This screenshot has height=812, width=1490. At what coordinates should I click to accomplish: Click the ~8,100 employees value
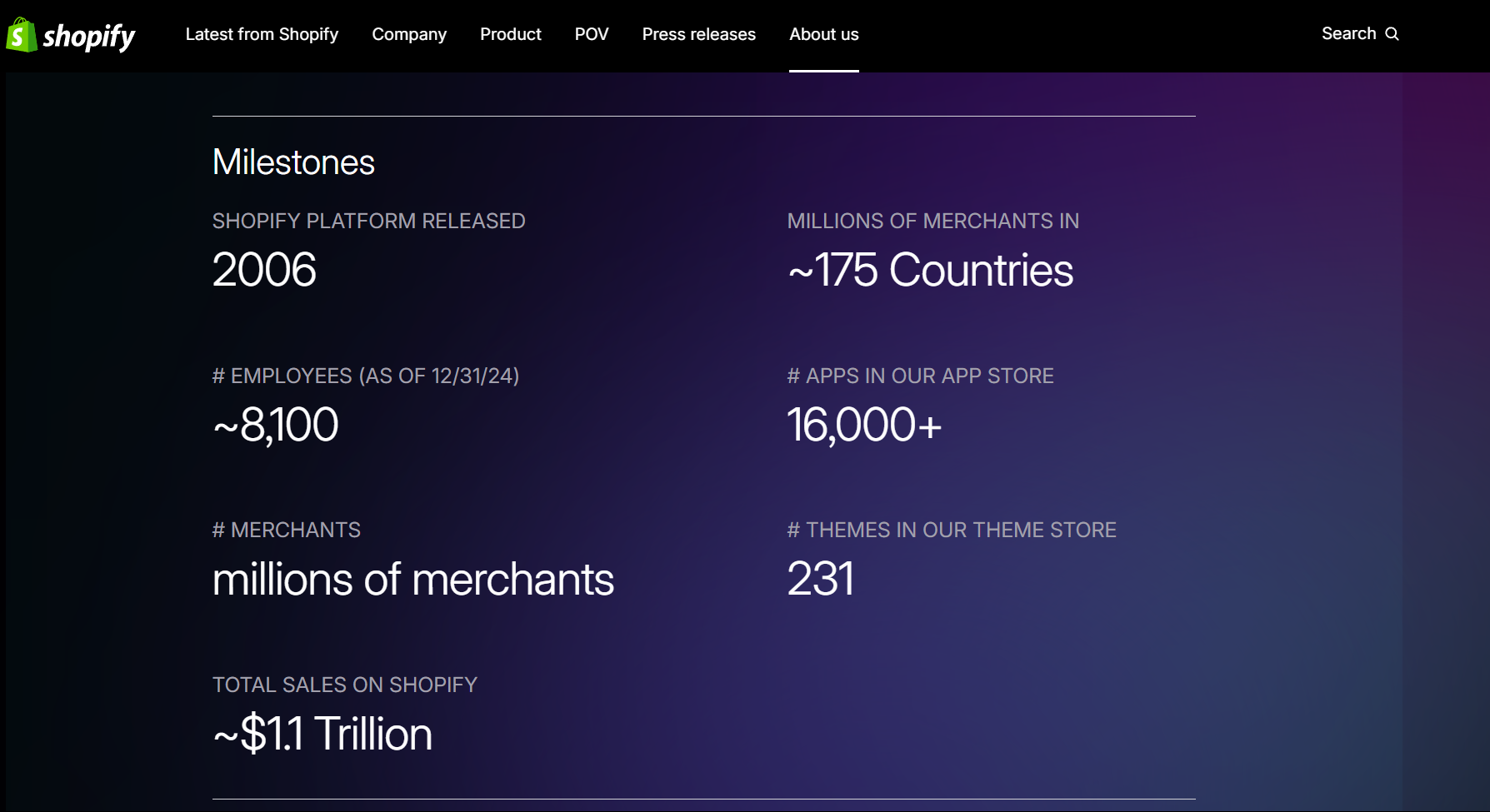(x=275, y=425)
